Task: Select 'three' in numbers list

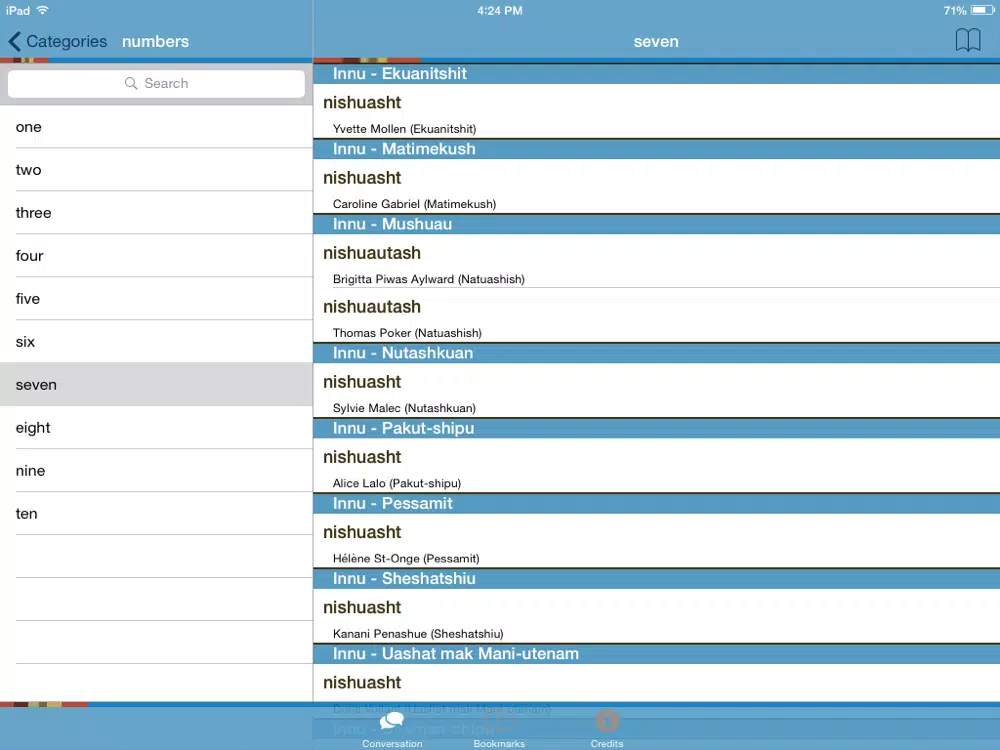Action: coord(156,213)
